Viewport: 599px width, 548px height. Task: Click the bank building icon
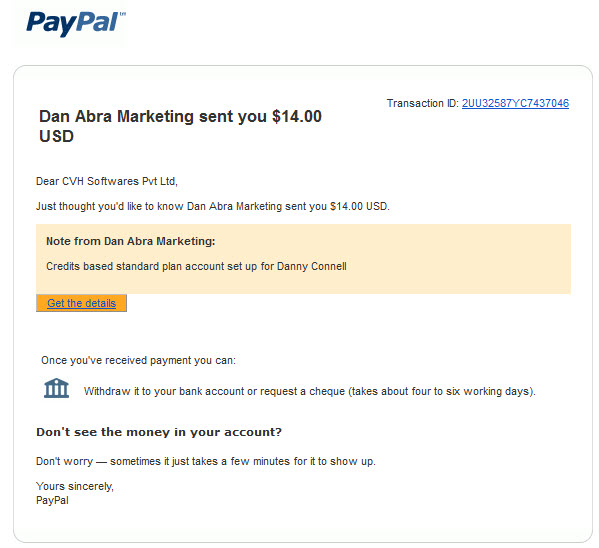57,388
